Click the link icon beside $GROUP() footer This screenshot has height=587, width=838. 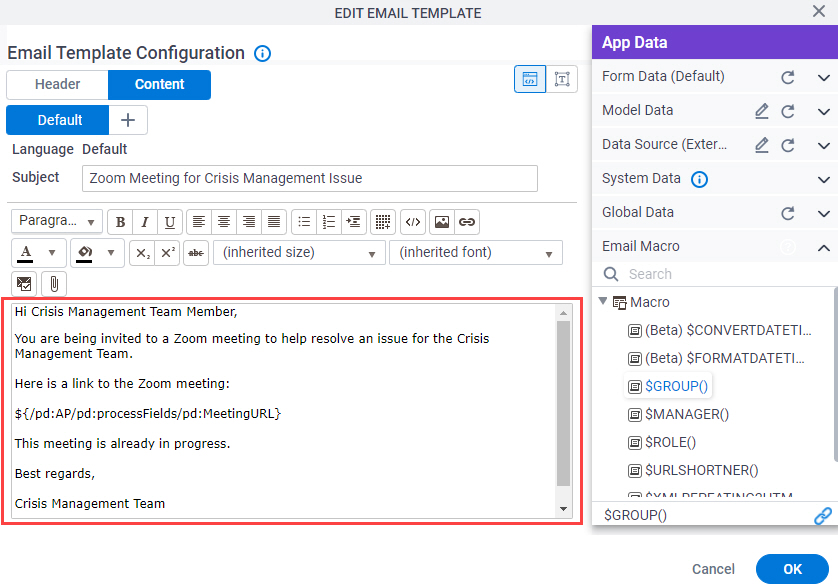[x=823, y=516]
